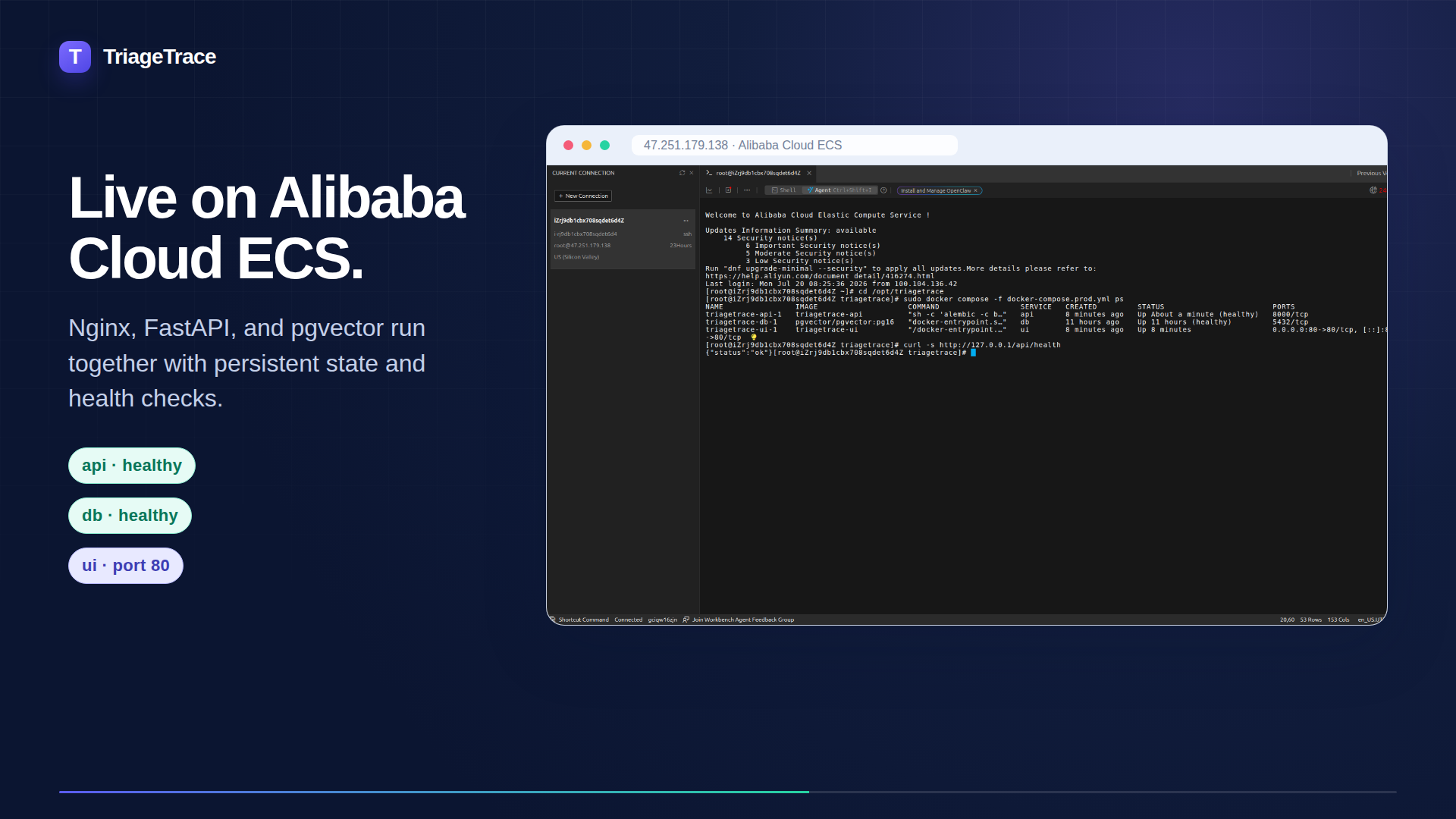Screen dimensions: 1456x819
Task: Click the 153 Cols status entry
Action: pyautogui.click(x=1338, y=620)
